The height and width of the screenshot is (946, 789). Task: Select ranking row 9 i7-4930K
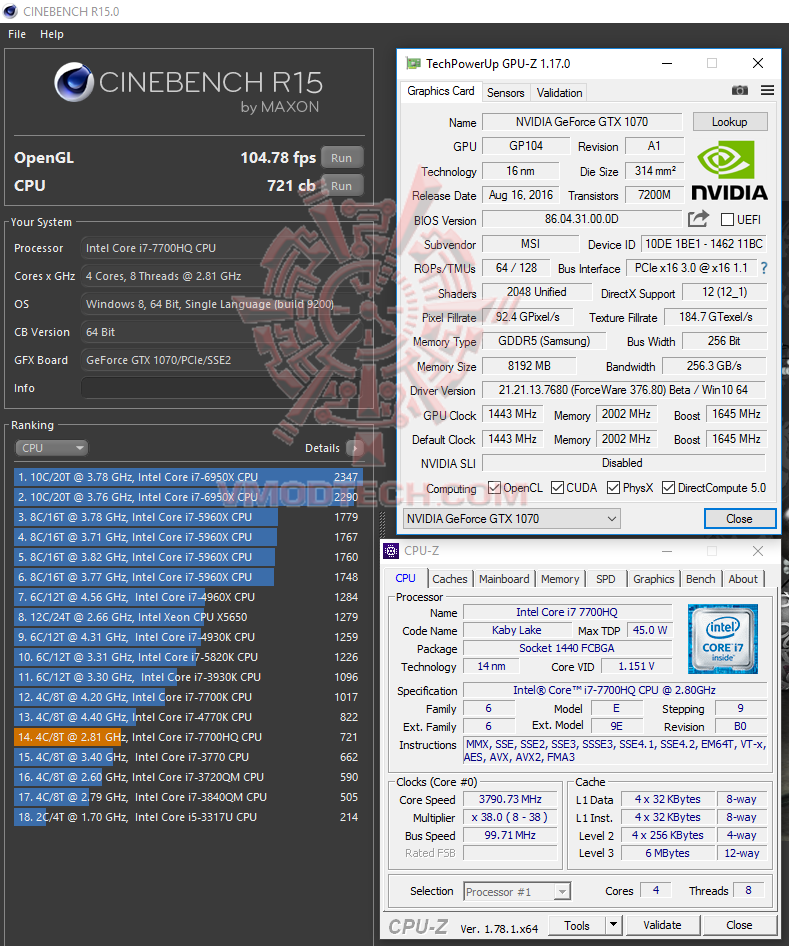pos(188,637)
